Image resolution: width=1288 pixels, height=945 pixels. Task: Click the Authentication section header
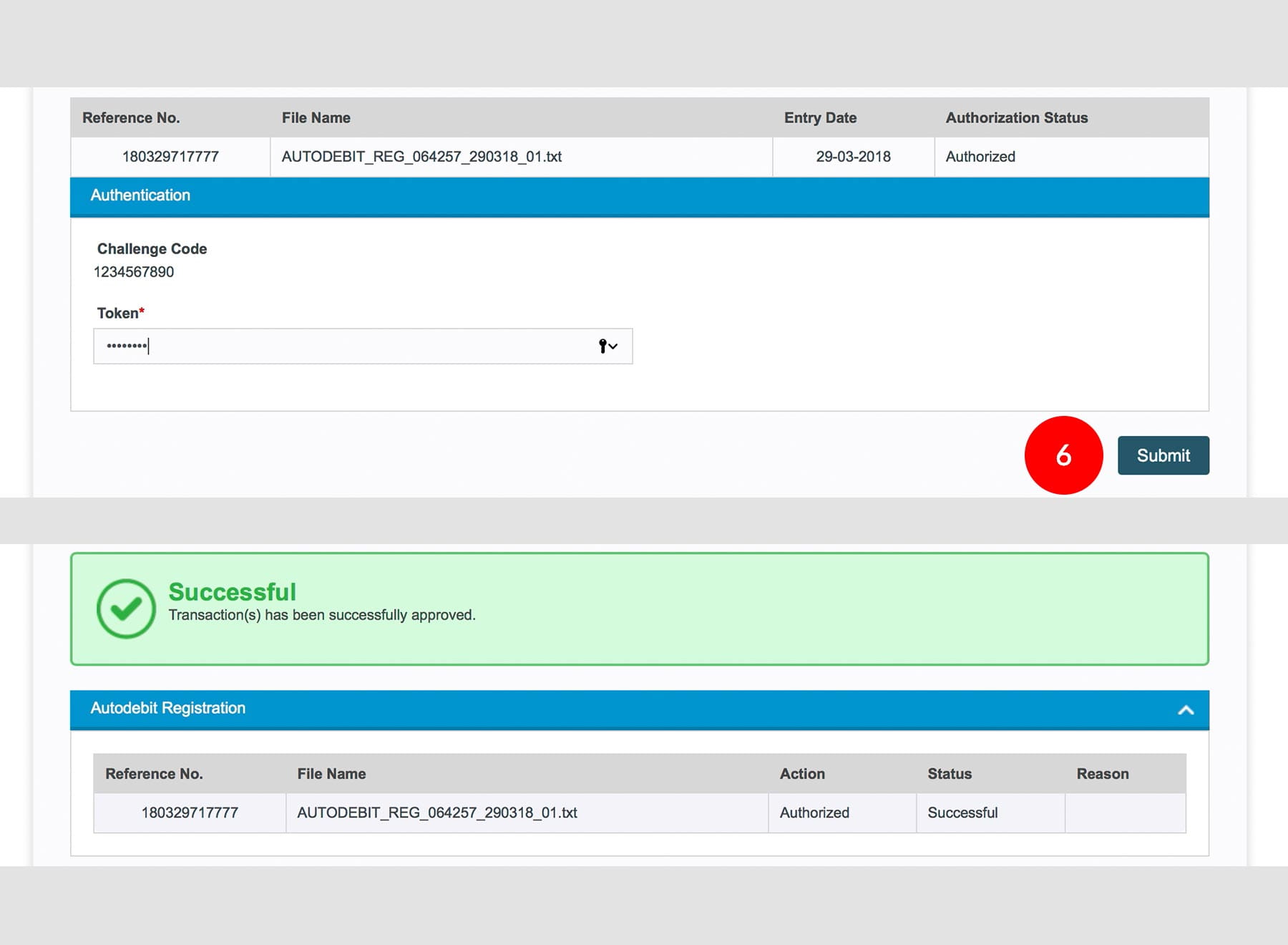[x=140, y=195]
